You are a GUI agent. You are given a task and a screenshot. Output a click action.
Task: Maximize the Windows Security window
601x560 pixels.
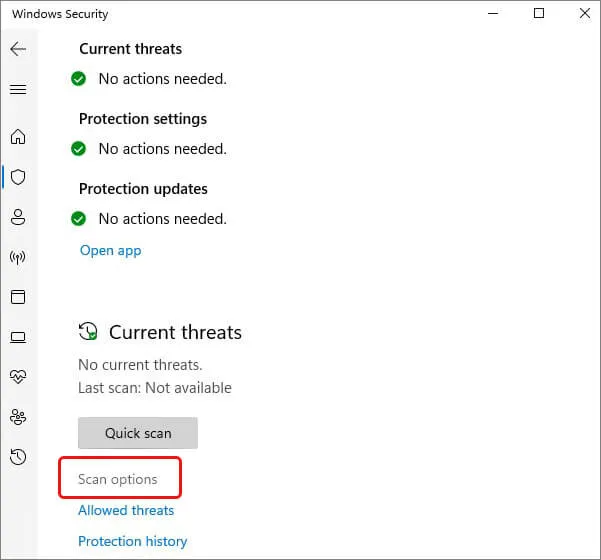[539, 13]
